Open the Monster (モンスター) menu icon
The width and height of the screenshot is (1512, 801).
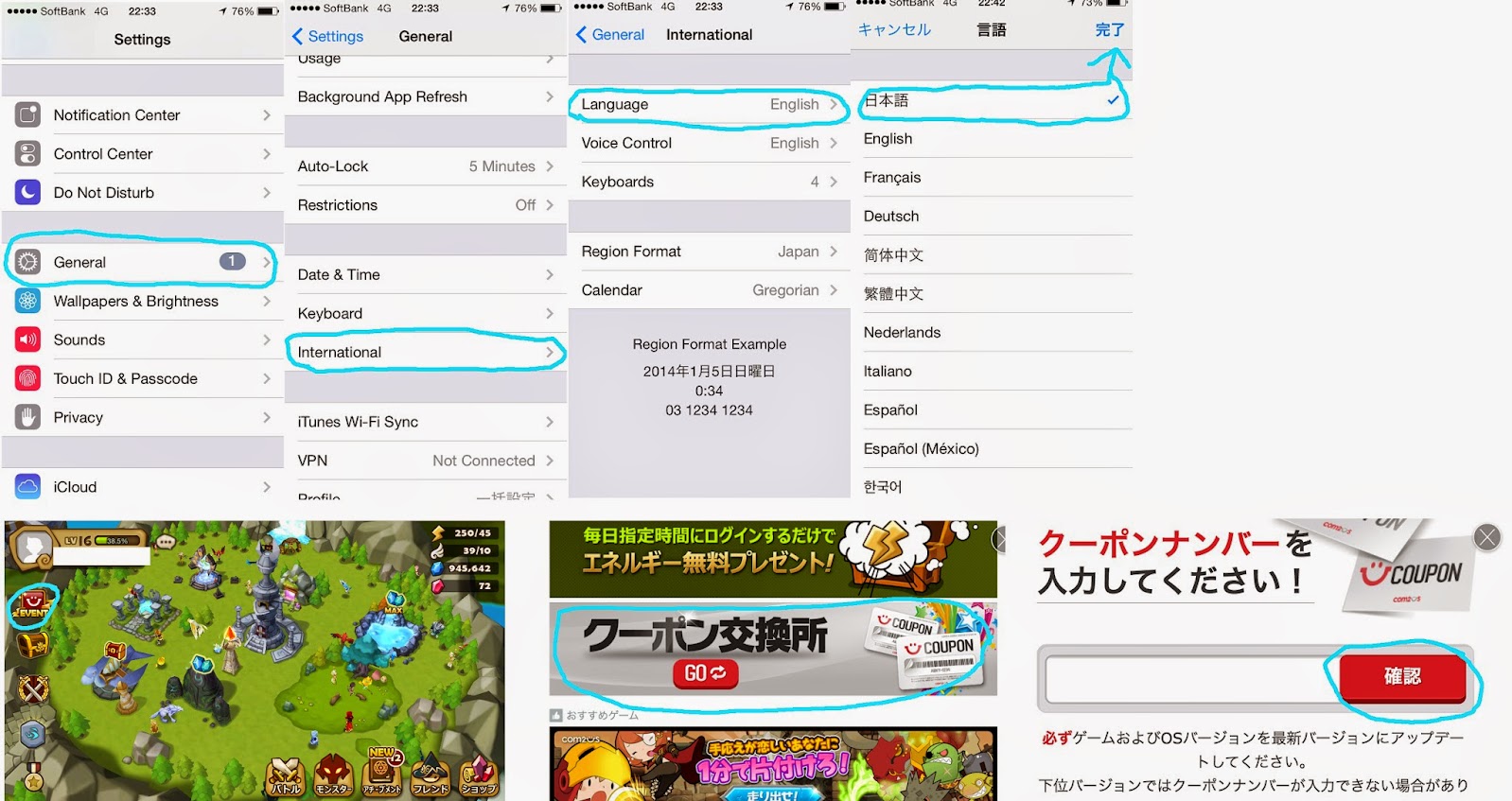pos(333,775)
